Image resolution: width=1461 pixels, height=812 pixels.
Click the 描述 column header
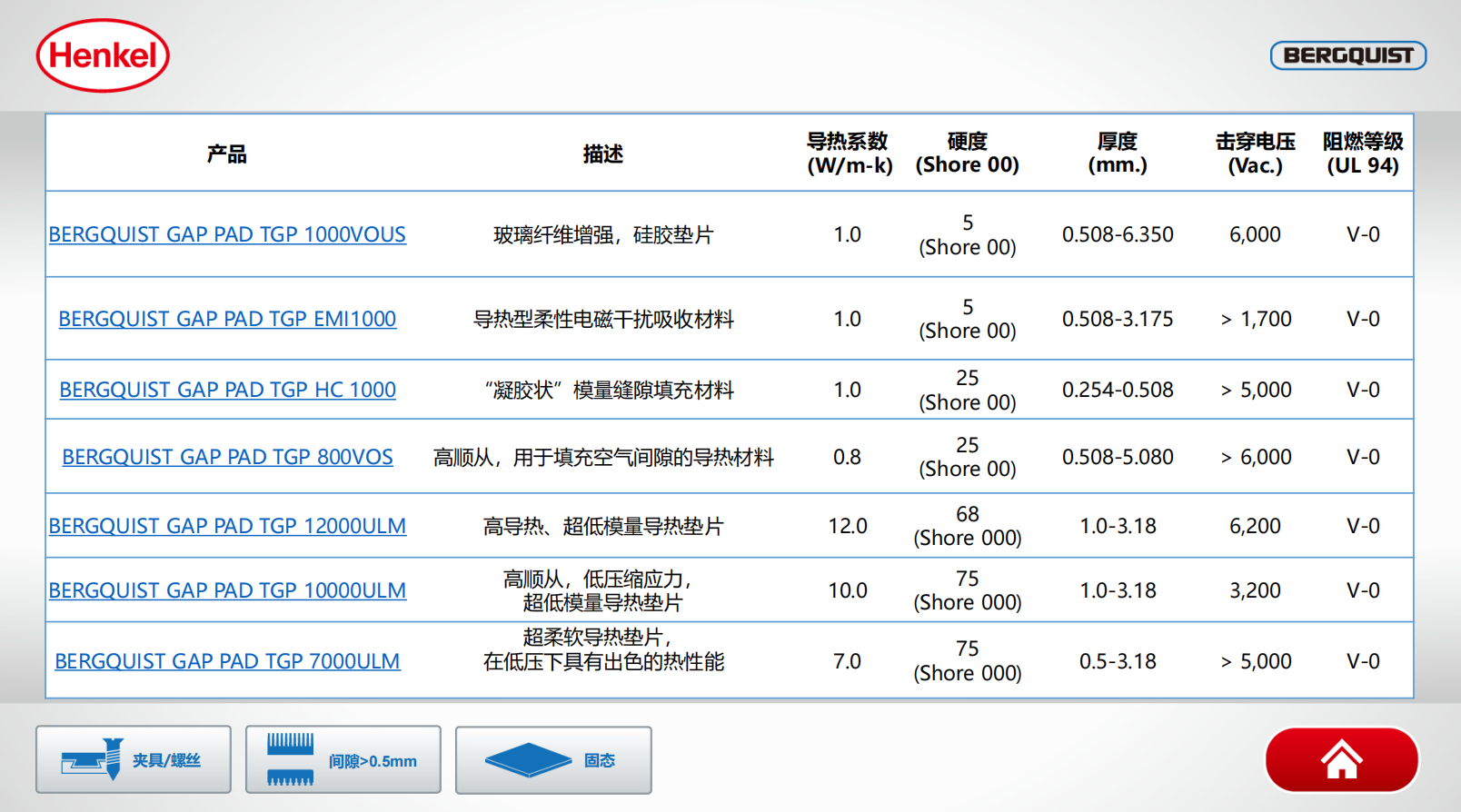click(602, 153)
